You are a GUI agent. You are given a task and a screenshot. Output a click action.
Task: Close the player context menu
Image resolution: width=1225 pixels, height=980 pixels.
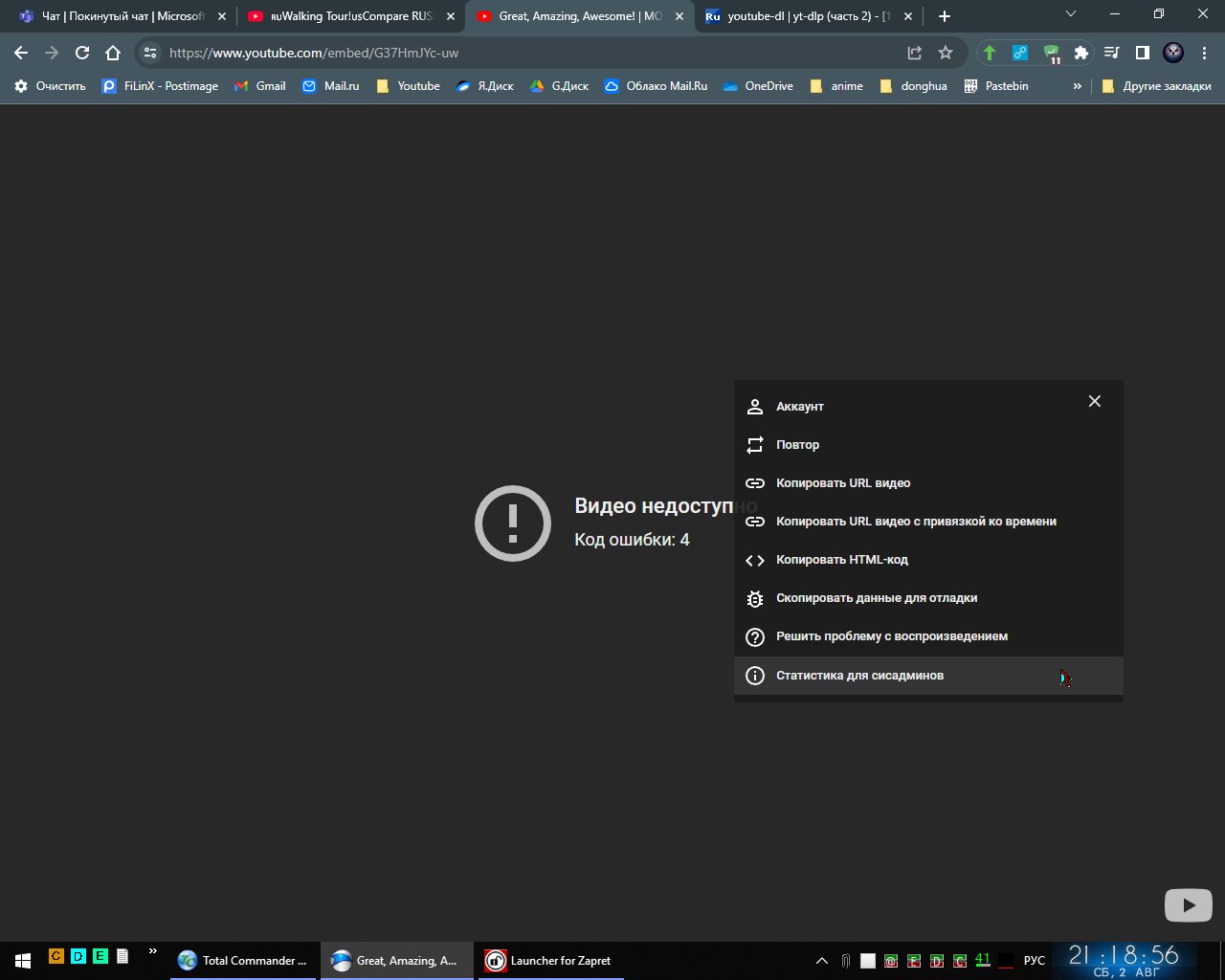coord(1094,402)
